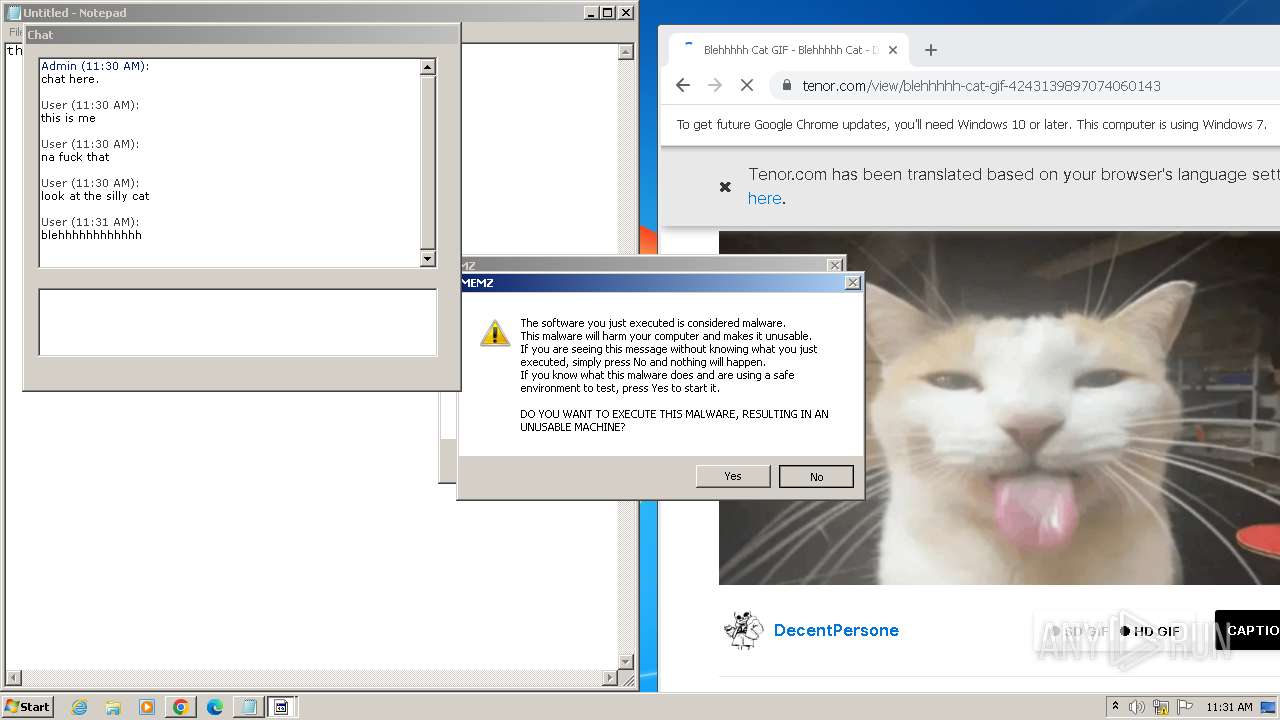1280x720 pixels.
Task: Click the lock icon beside tenor.com URL
Action: tap(787, 86)
